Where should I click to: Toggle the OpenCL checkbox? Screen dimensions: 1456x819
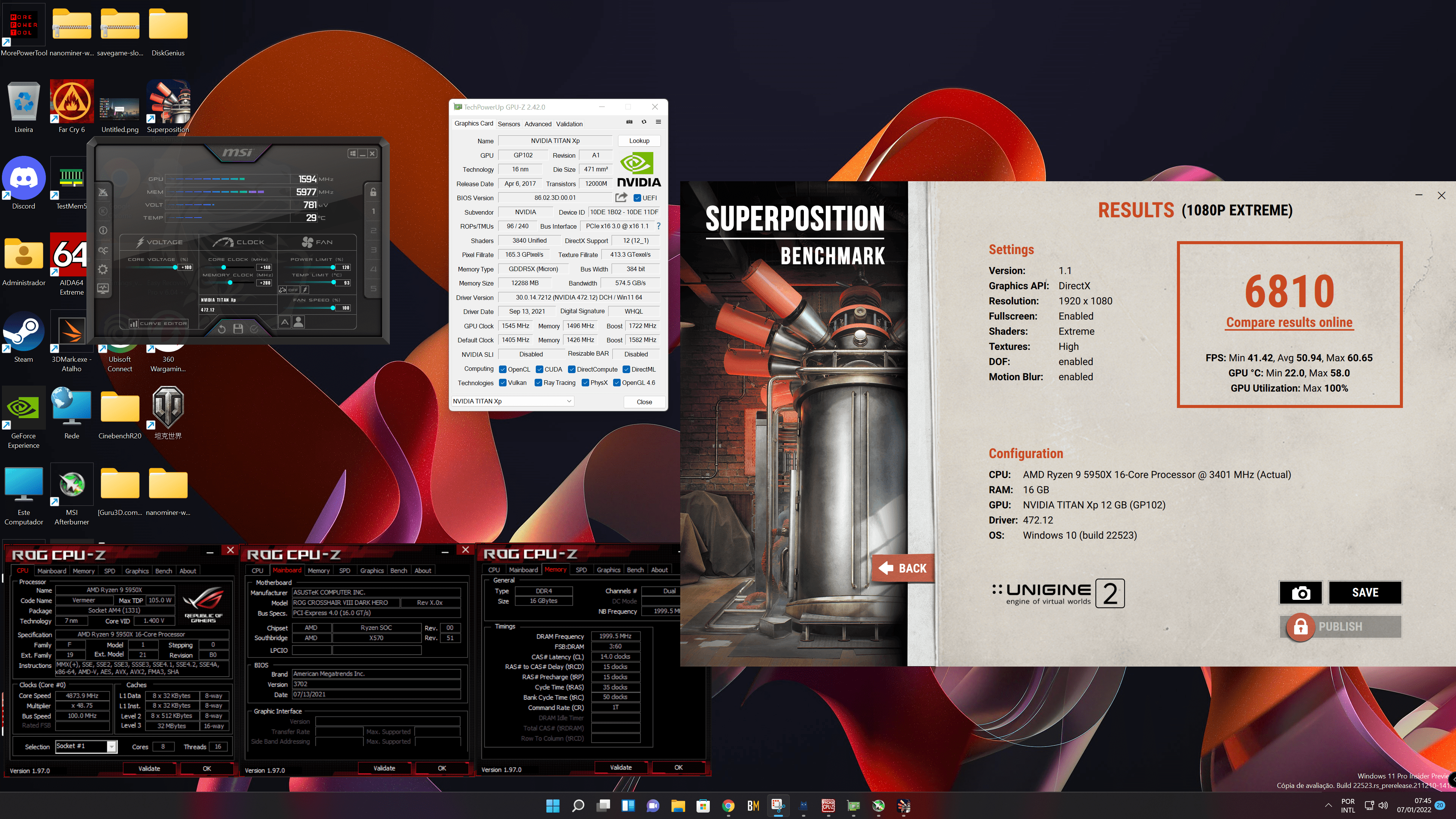(x=502, y=370)
